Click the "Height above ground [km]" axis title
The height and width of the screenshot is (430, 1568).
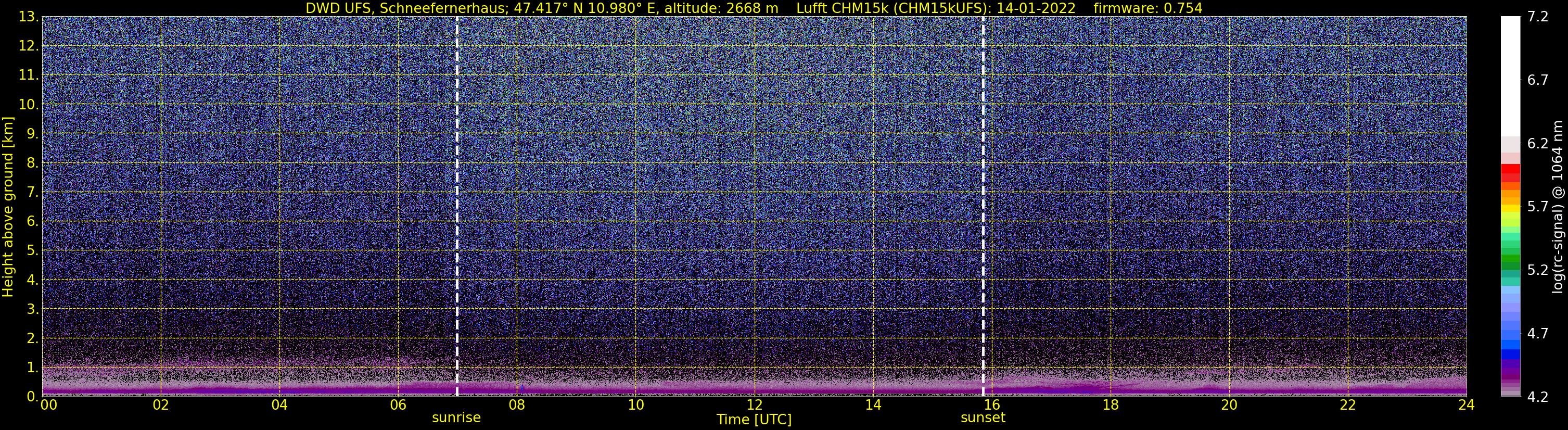click(8, 207)
